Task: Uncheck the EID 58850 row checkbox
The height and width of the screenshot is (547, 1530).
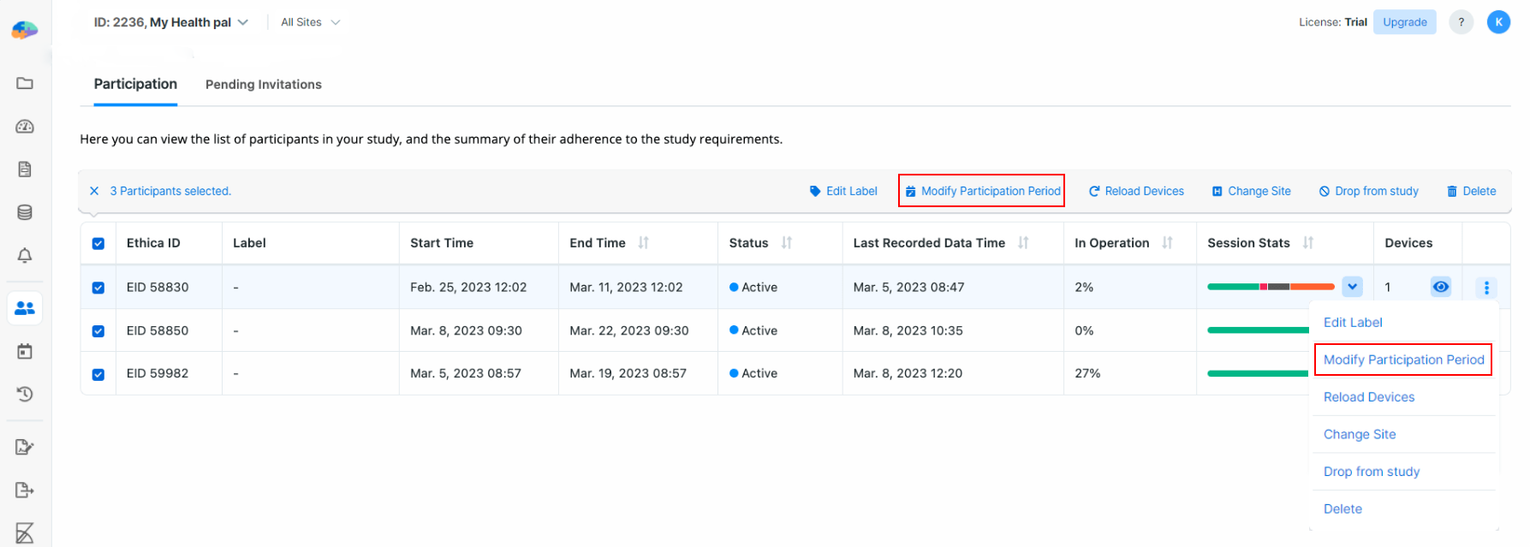Action: (98, 331)
